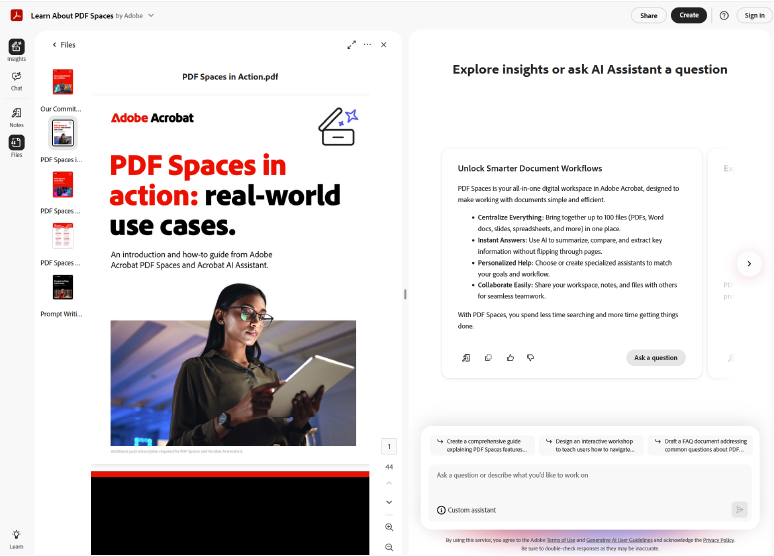
Task: Open Generative AI User Guidelines link
Action: tap(619, 540)
